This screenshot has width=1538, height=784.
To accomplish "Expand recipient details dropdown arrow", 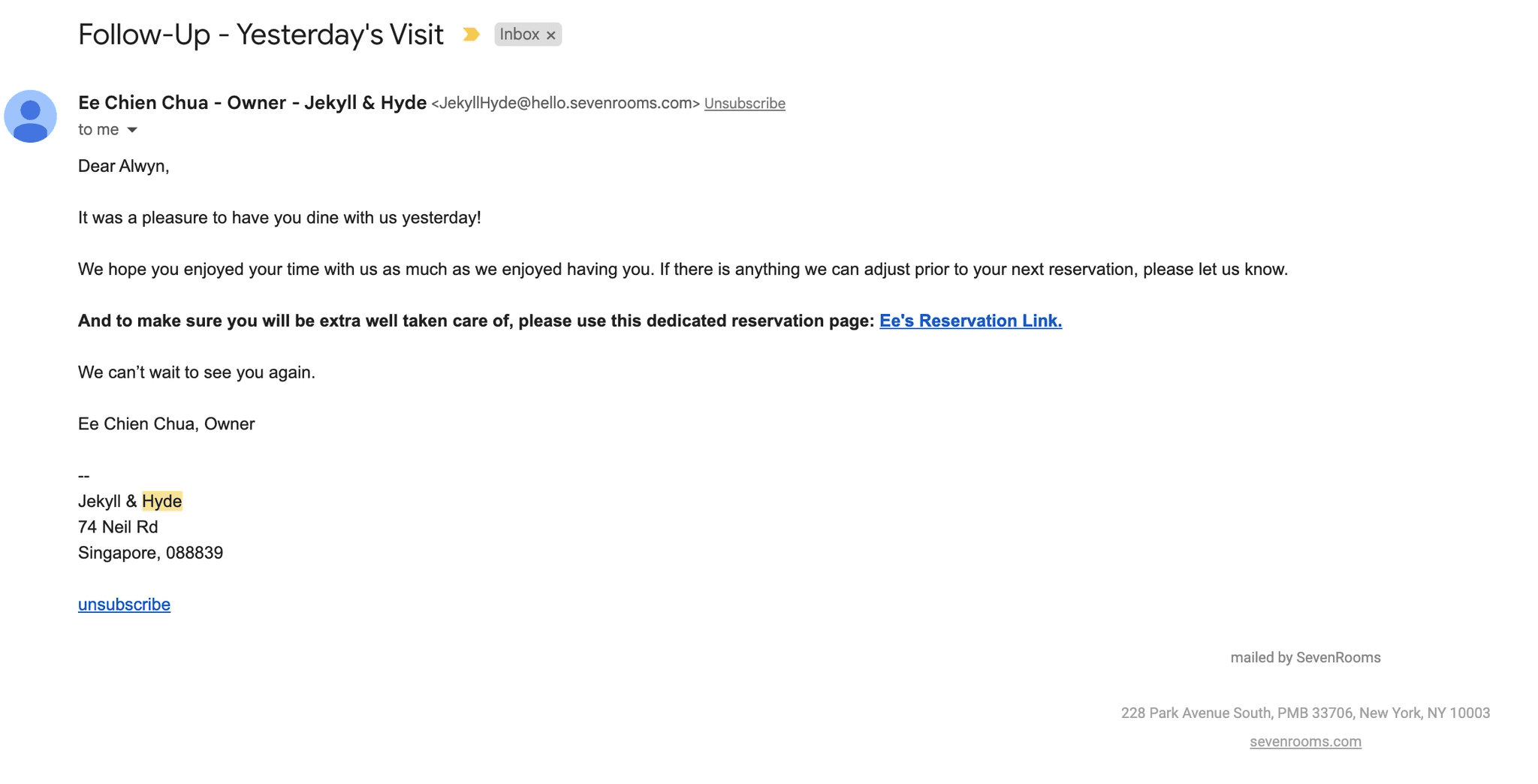I will (x=132, y=130).
